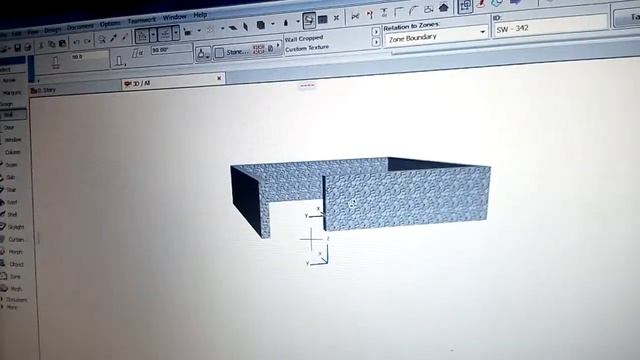Viewport: 640px width, 360px height.
Task: Select the Marquee tool in toolbox
Action: (x=12, y=93)
